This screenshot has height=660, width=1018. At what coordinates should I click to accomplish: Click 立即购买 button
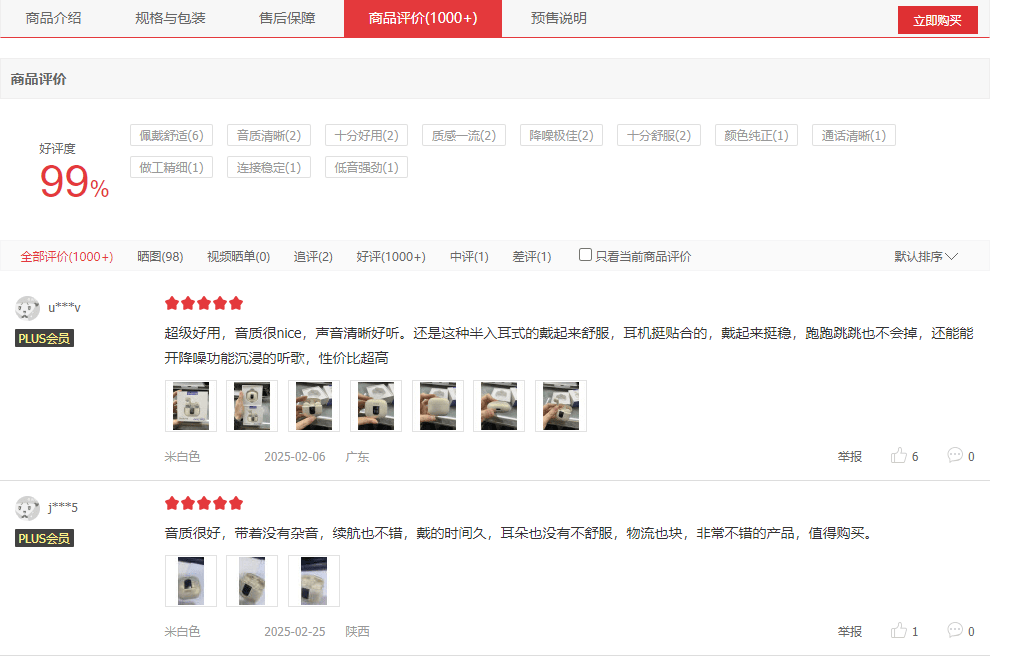(x=937, y=20)
